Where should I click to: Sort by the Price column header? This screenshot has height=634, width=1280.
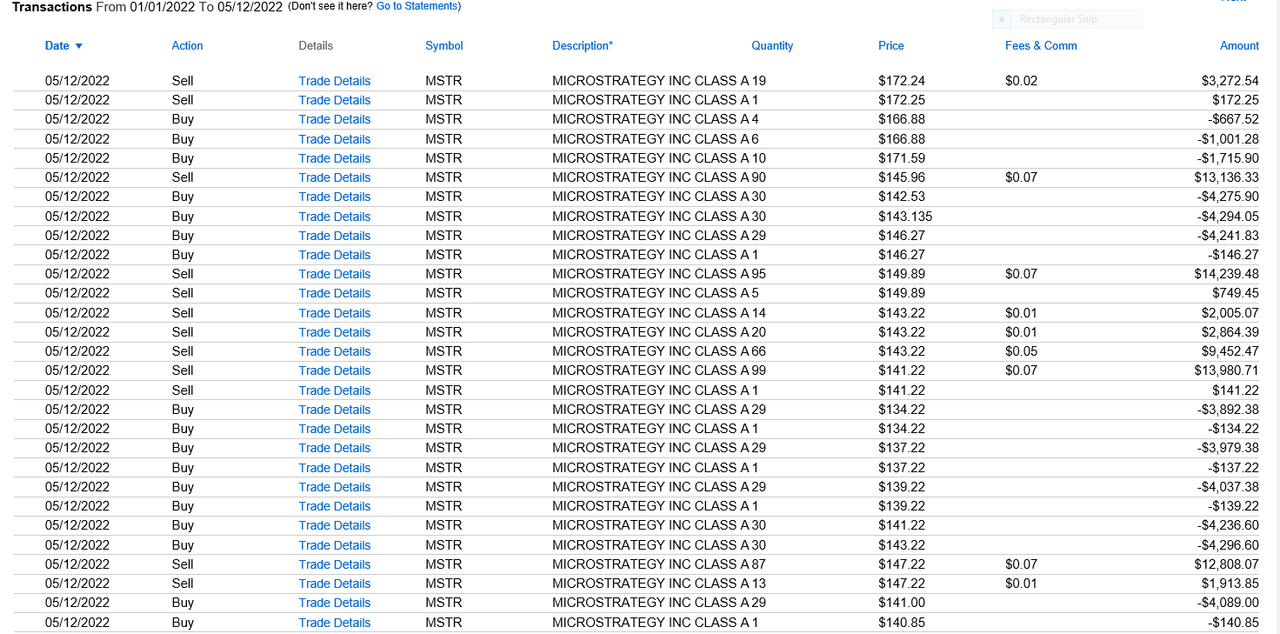pos(891,46)
